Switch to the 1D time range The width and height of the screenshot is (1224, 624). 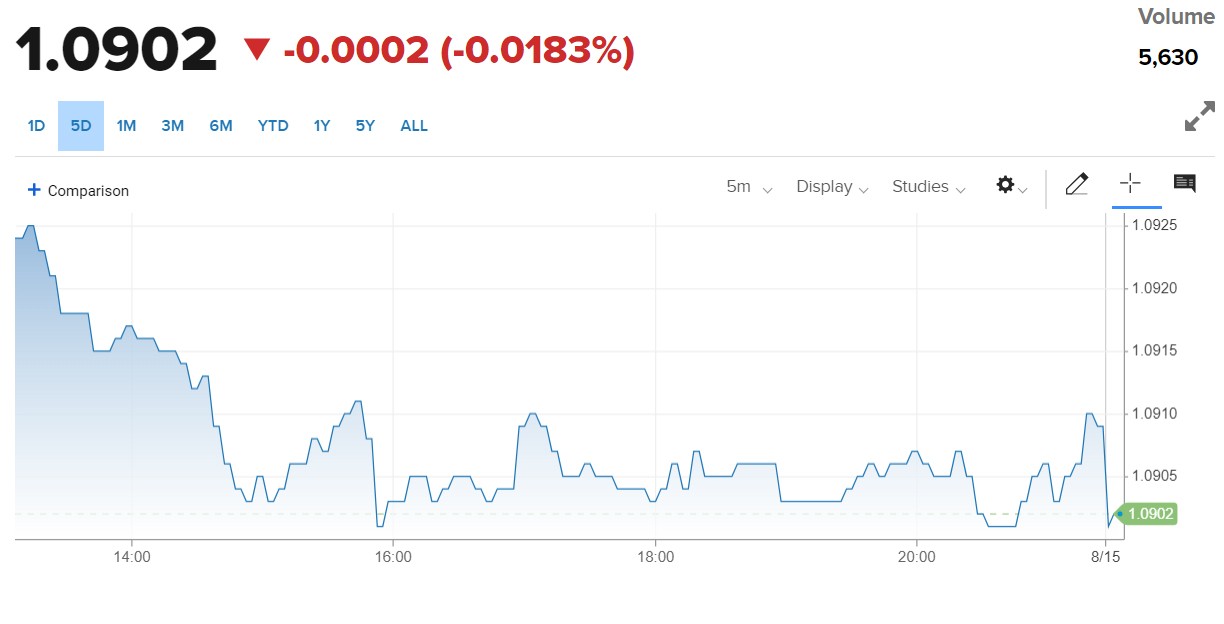coord(36,126)
